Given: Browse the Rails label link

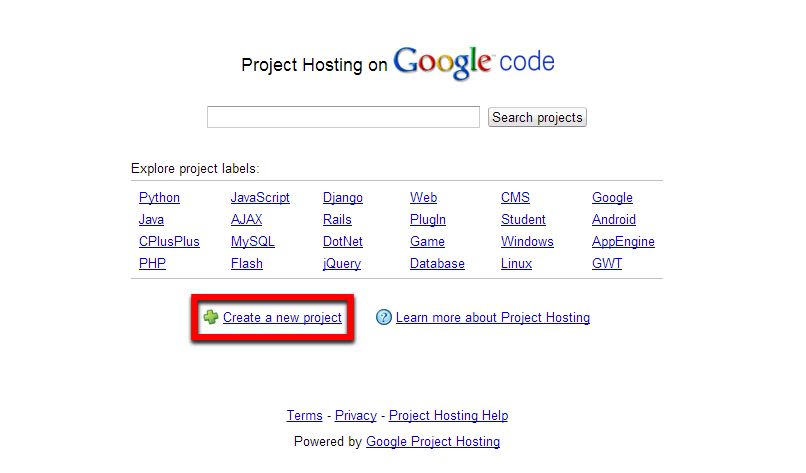Looking at the screenshot, I should pos(337,220).
